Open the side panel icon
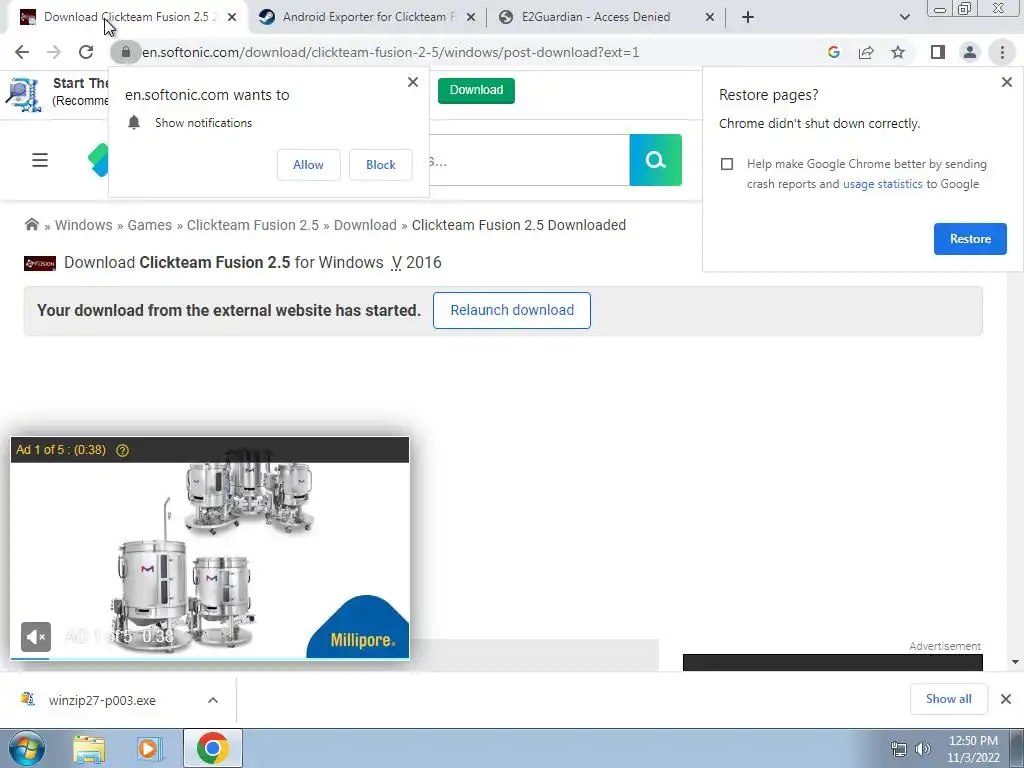1024x768 pixels. pos(938,52)
